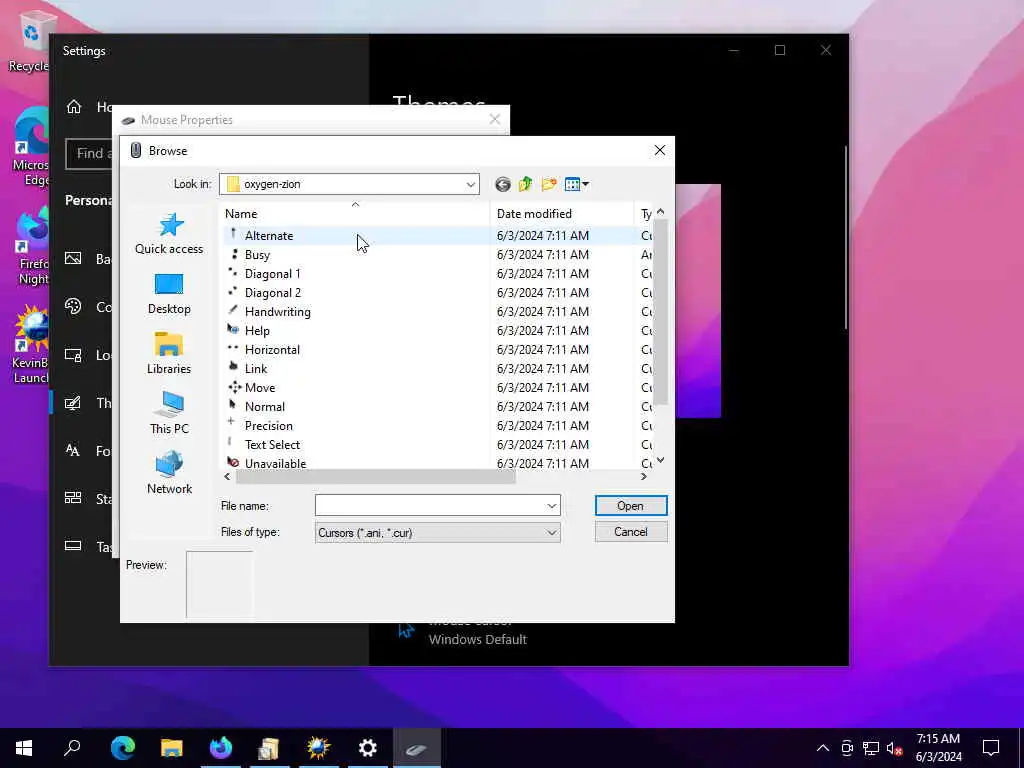
Task: Open Firefox Nightly from taskbar
Action: click(x=221, y=748)
